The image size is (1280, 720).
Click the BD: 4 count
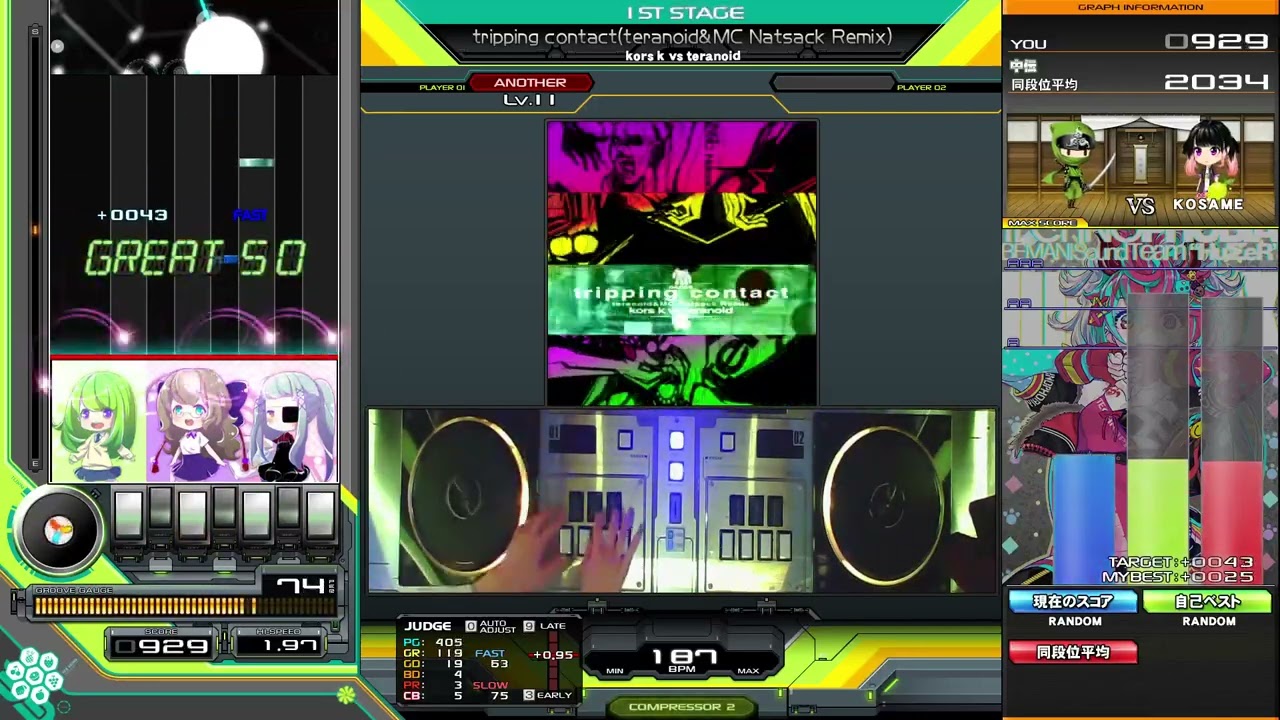point(433,674)
